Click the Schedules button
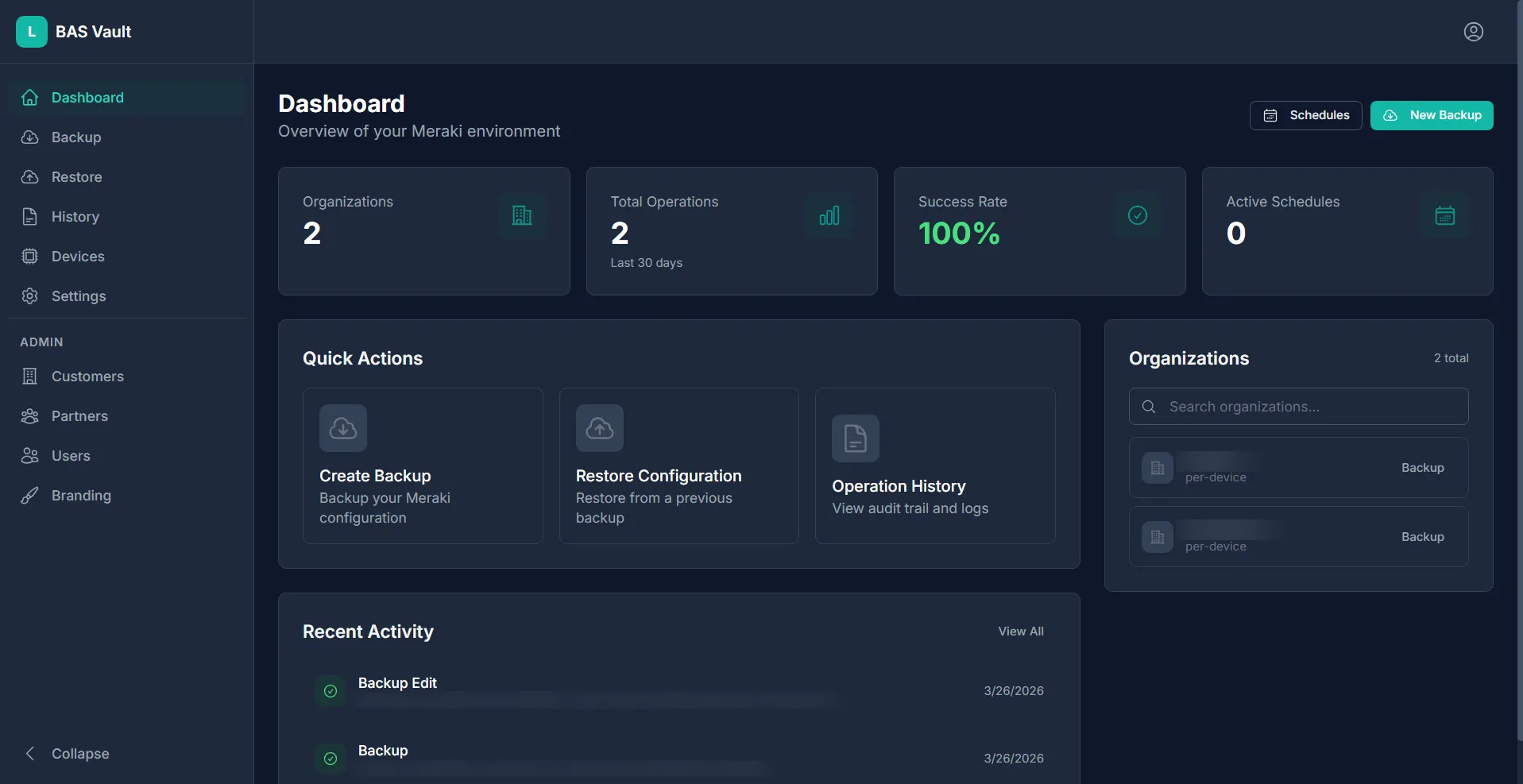Viewport: 1523px width, 784px height. (1306, 115)
